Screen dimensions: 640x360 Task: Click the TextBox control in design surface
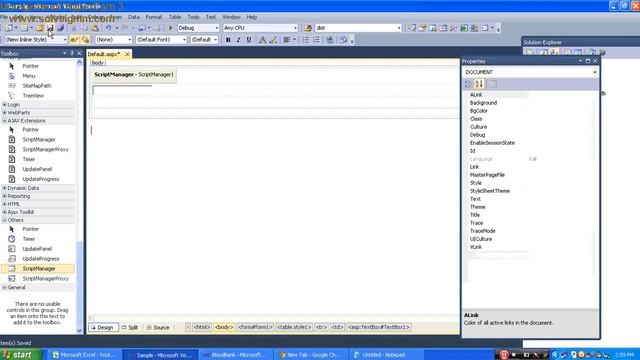(x=122, y=90)
